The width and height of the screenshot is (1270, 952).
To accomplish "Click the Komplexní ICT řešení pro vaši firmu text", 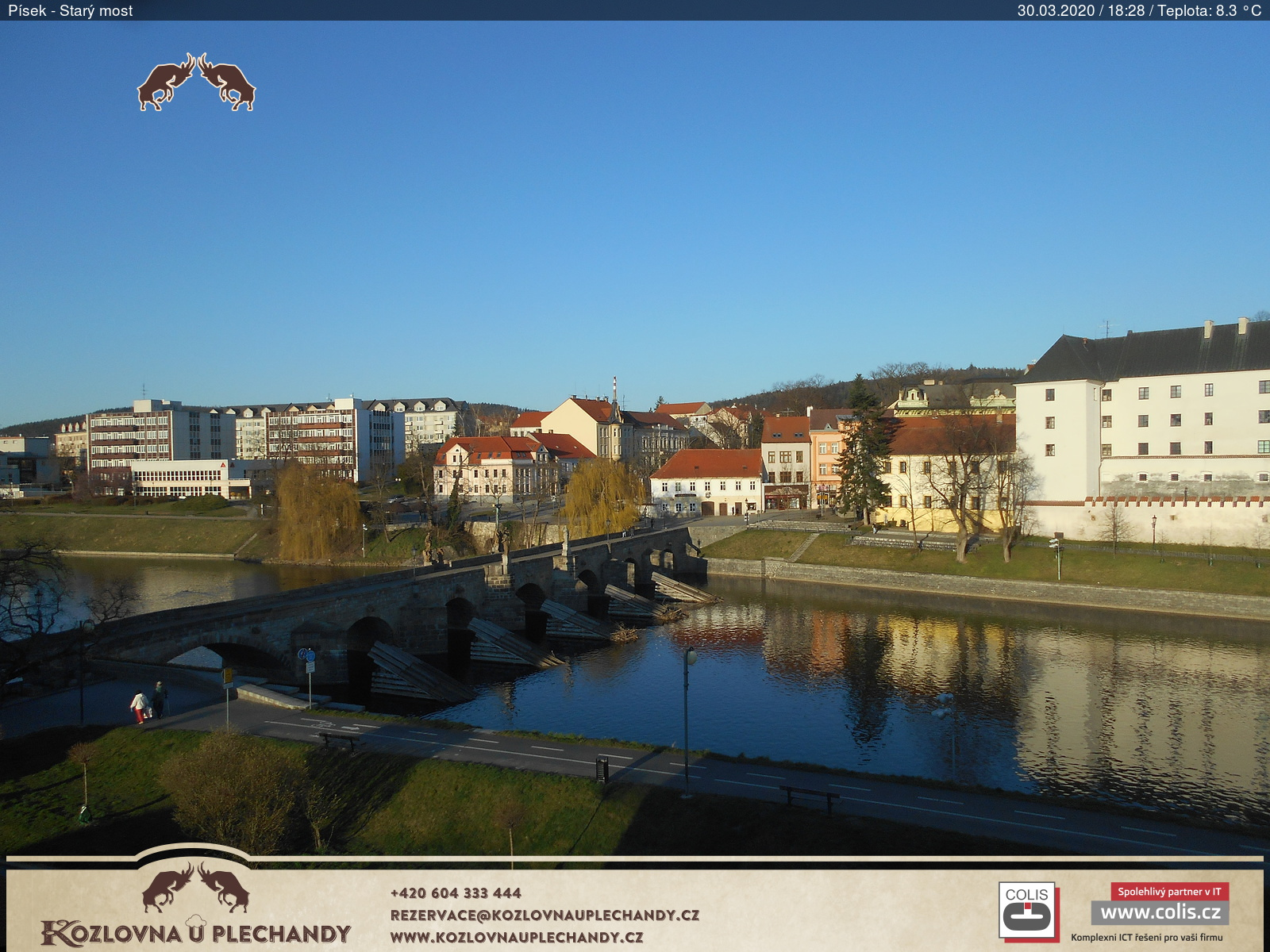I will pos(1147,938).
